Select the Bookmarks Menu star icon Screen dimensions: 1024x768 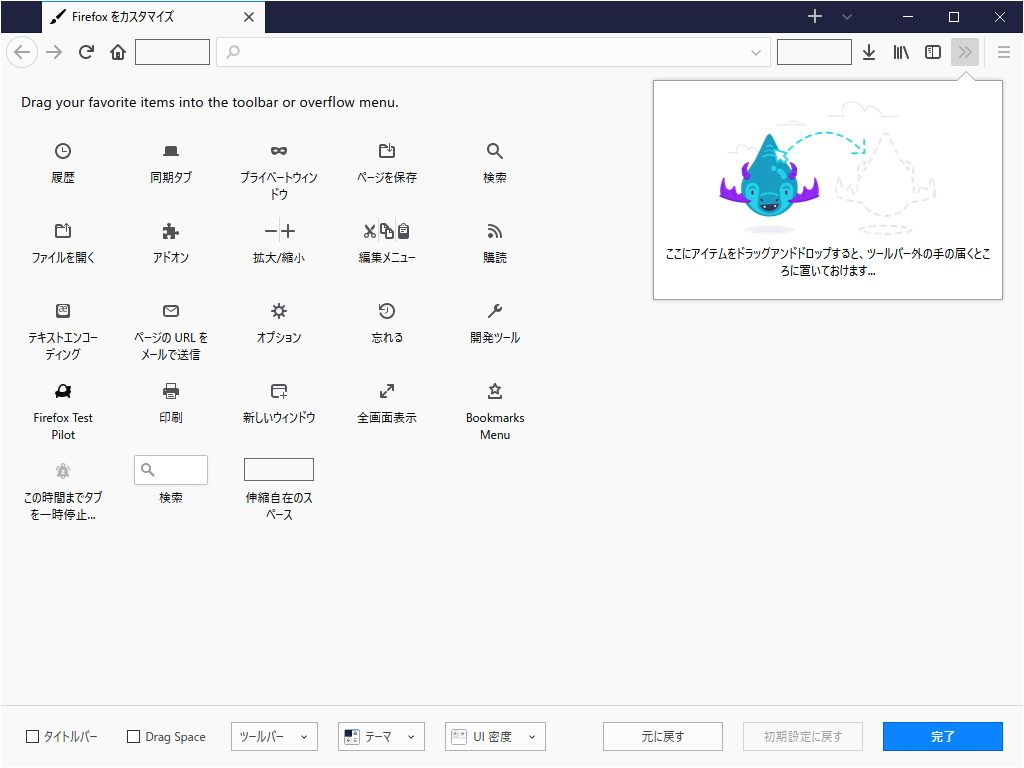pos(495,391)
